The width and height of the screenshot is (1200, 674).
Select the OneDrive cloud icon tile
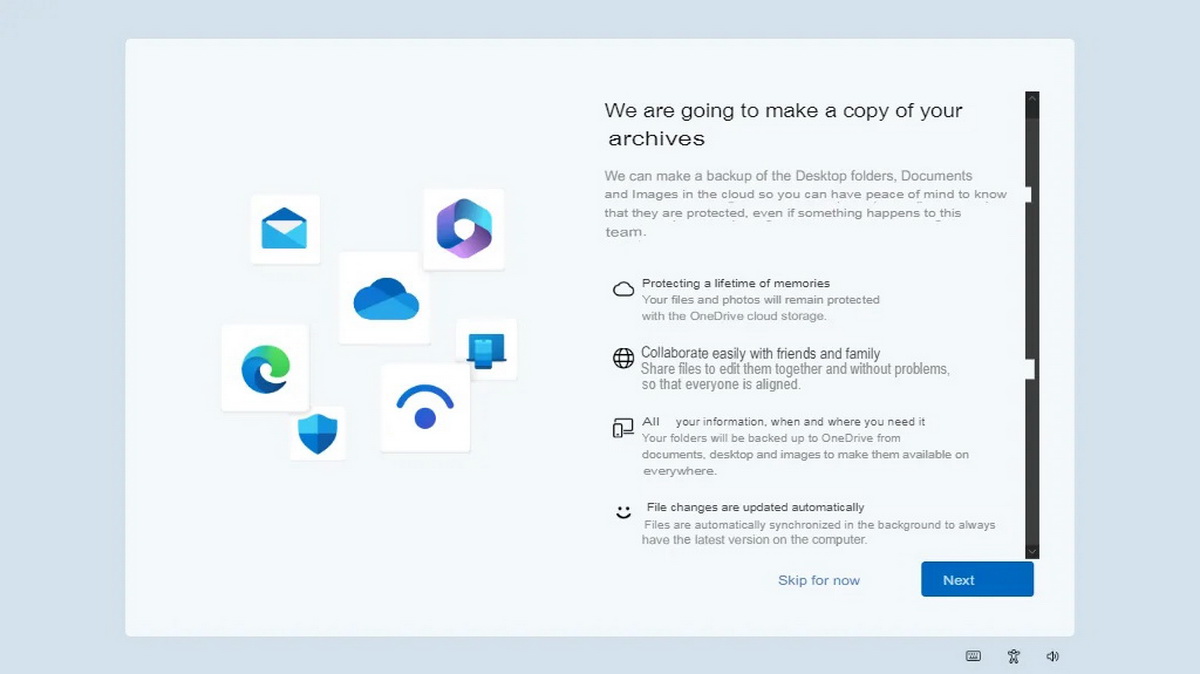pos(385,298)
